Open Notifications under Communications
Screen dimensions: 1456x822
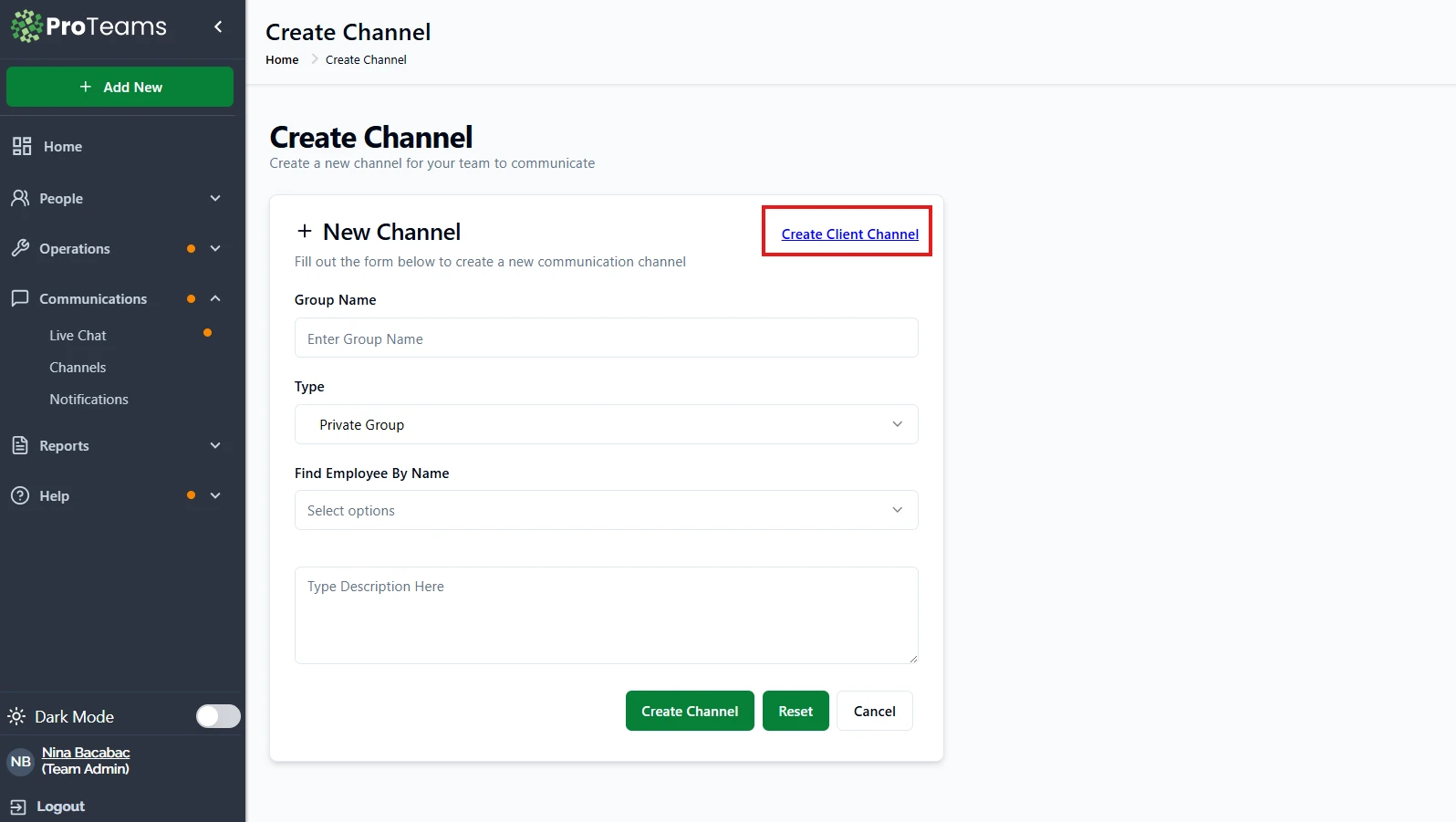(x=88, y=400)
